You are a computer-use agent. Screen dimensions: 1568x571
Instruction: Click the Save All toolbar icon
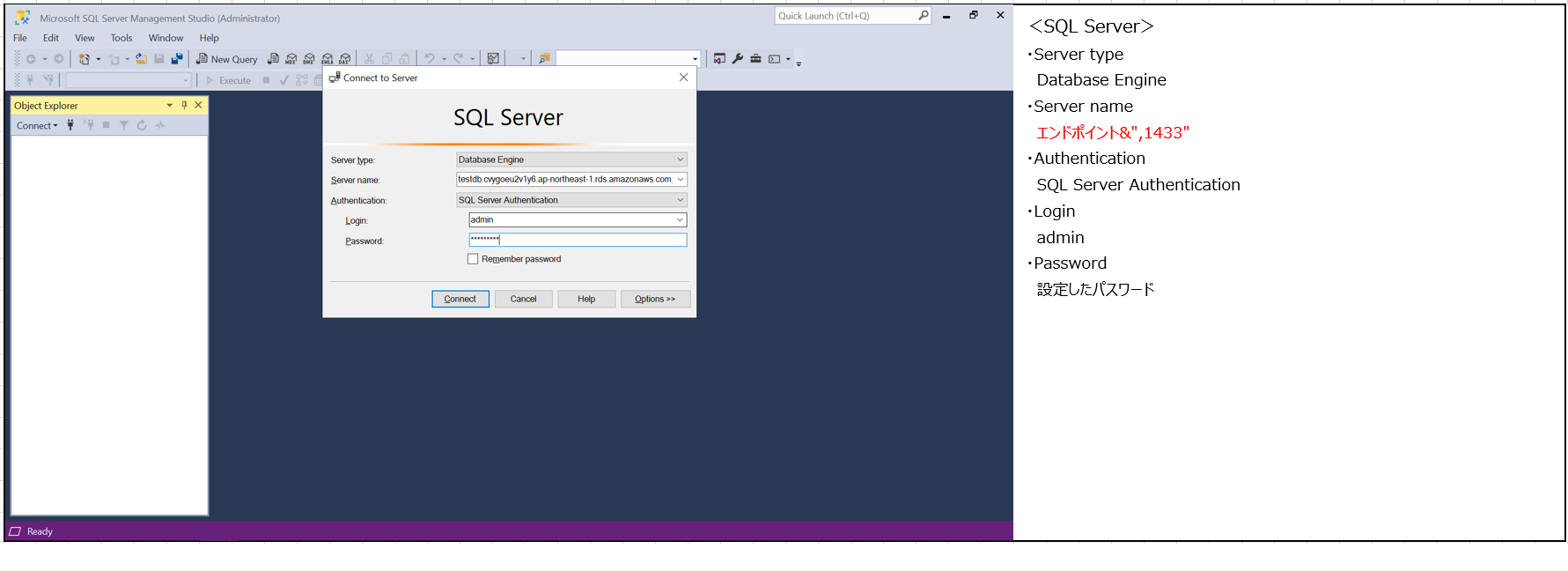[177, 59]
